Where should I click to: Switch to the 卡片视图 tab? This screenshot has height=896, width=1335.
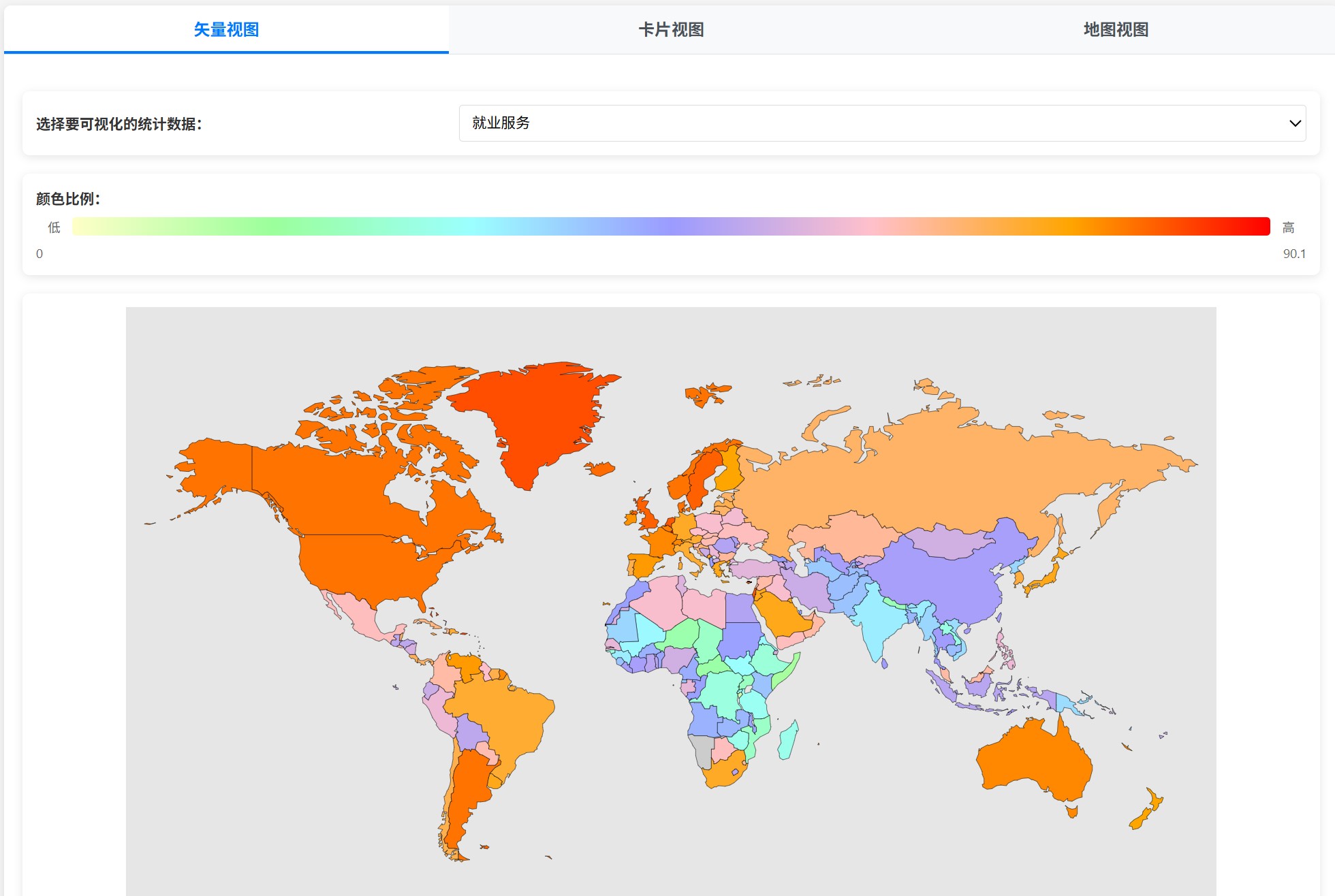(671, 30)
